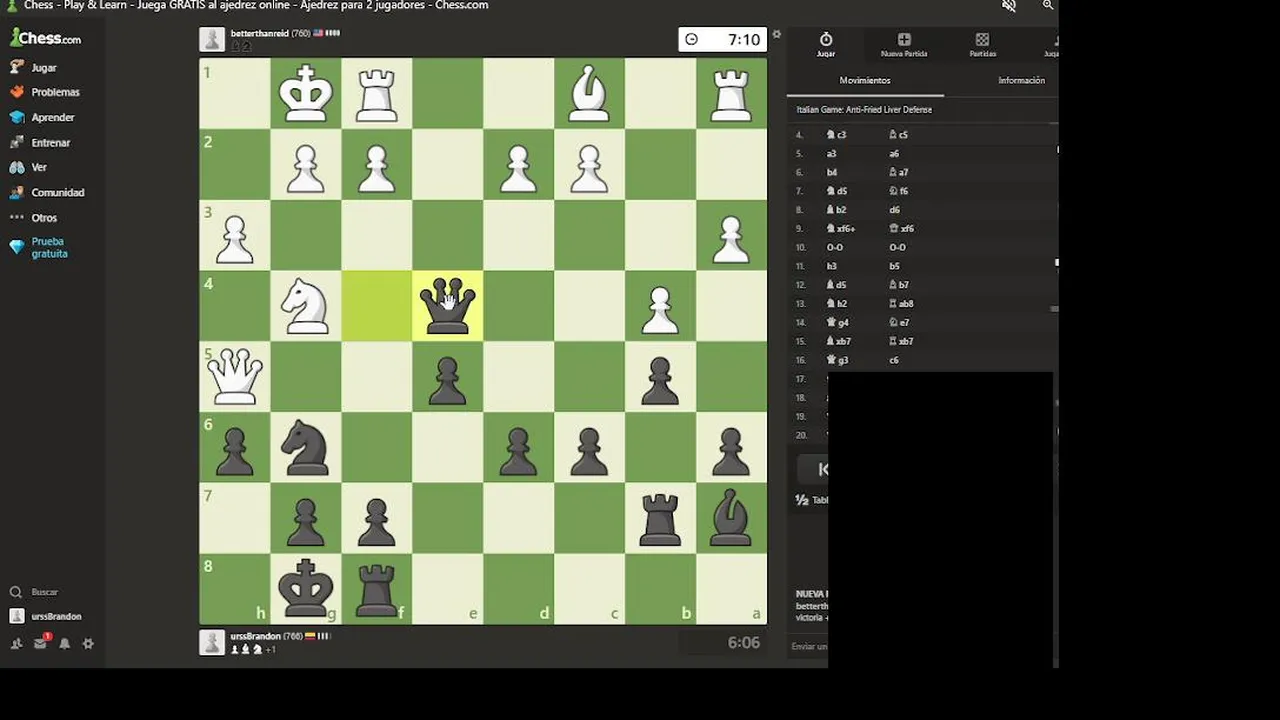Image resolution: width=1280 pixels, height=720 pixels.
Task: Select the Partidas tab
Action: (x=982, y=45)
